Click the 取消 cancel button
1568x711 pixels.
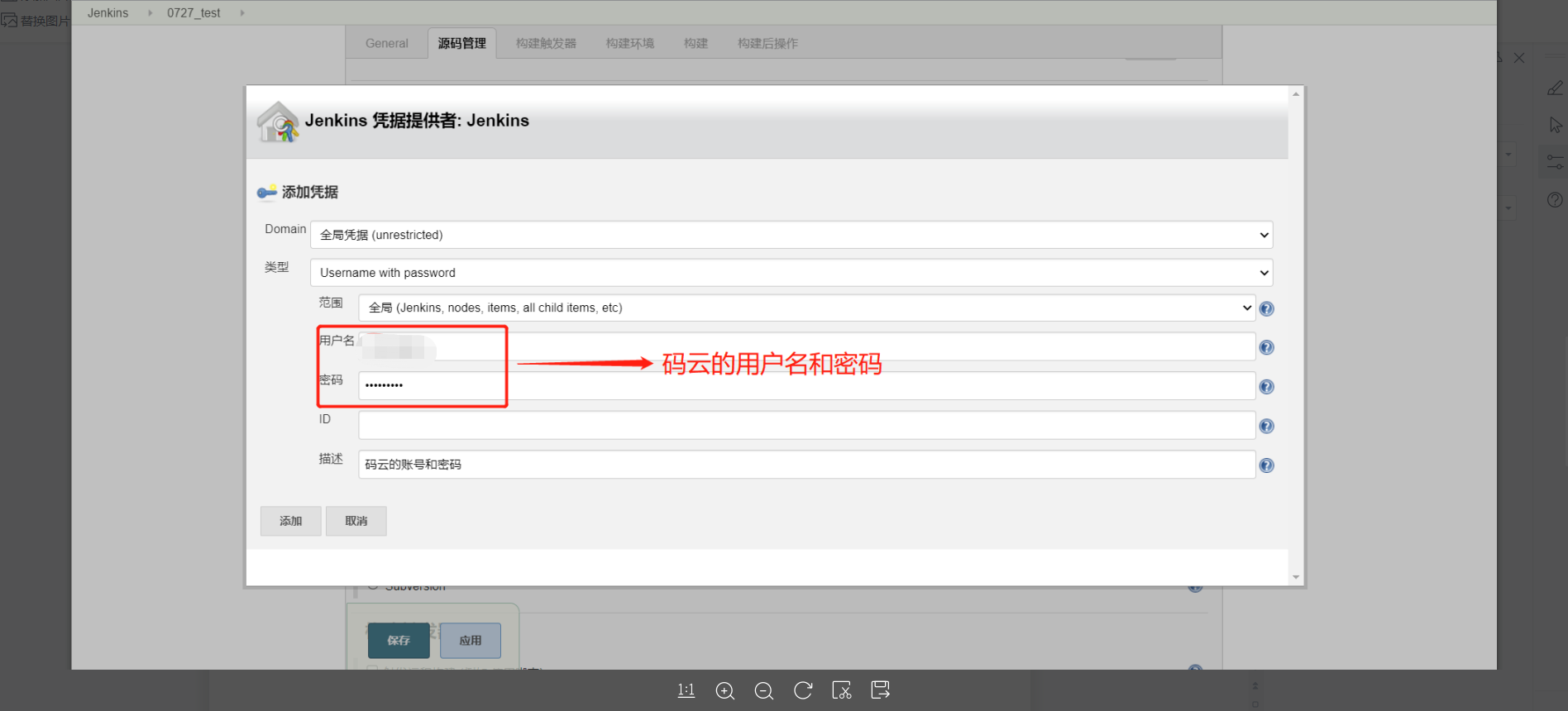(x=356, y=521)
